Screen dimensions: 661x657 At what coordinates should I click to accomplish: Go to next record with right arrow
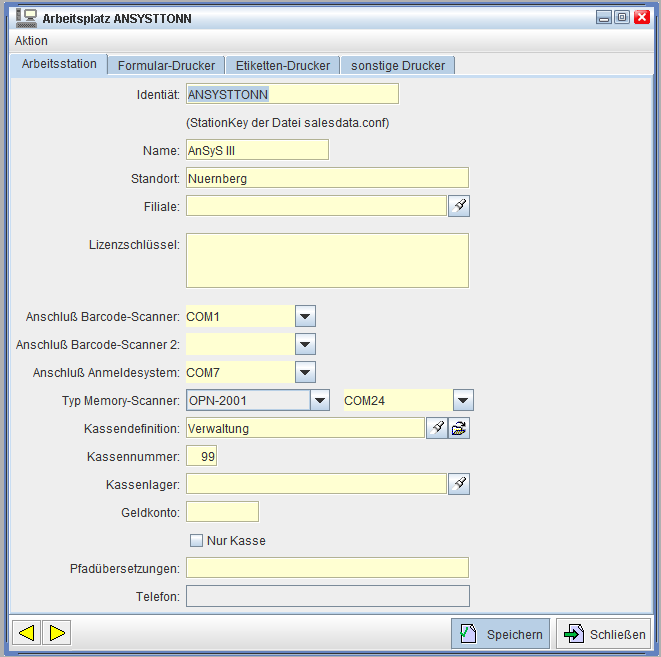57,633
